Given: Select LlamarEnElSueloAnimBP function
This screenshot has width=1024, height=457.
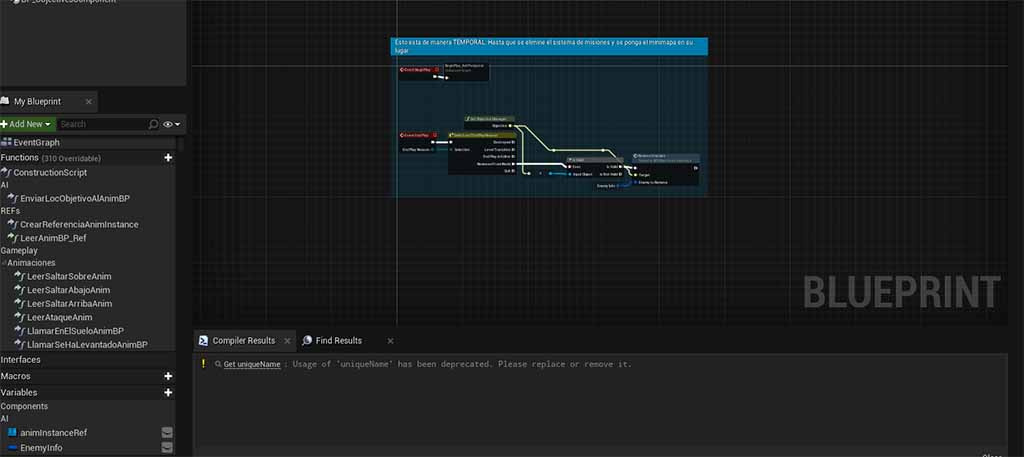Looking at the screenshot, I should pos(75,331).
